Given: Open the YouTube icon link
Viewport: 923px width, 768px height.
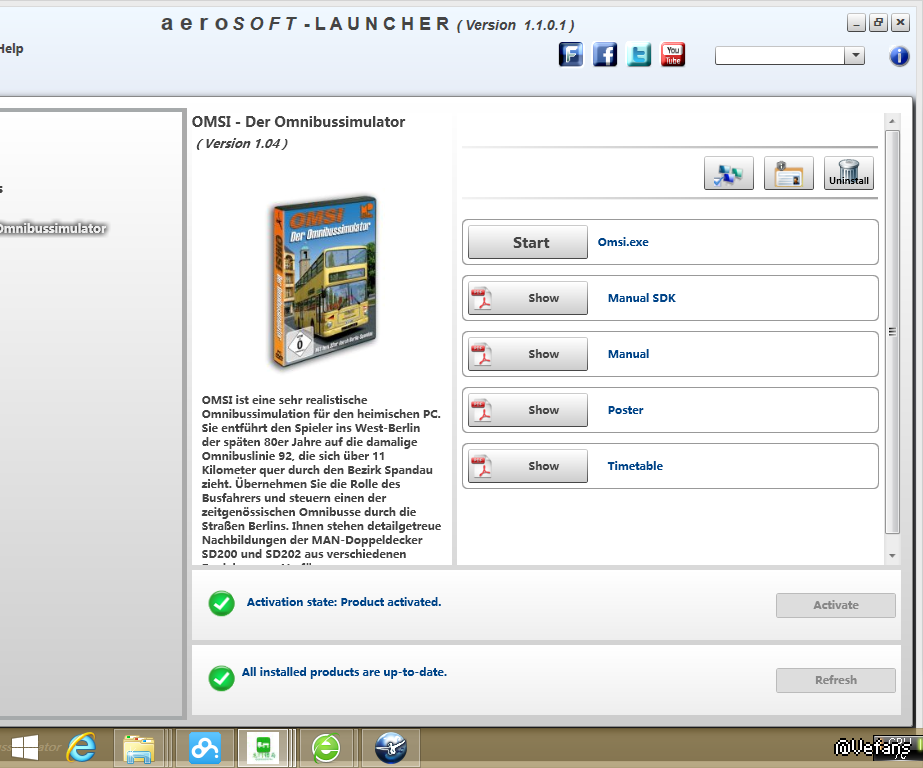Looking at the screenshot, I should (673, 55).
